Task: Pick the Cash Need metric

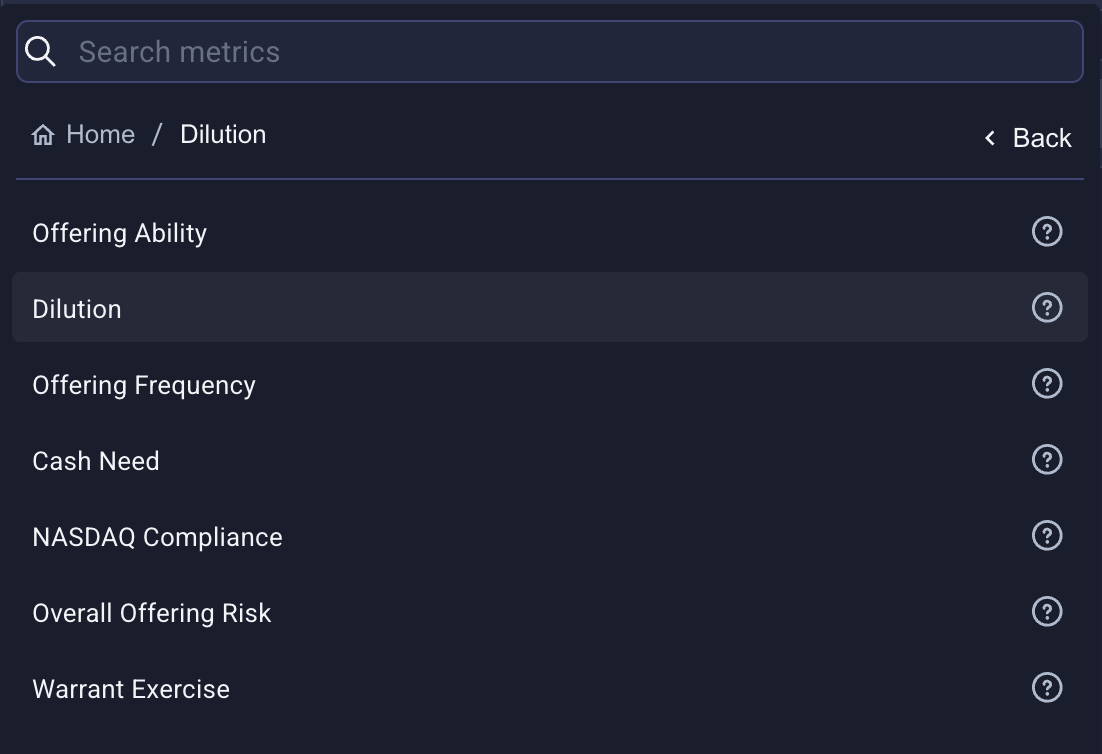Action: click(96, 461)
